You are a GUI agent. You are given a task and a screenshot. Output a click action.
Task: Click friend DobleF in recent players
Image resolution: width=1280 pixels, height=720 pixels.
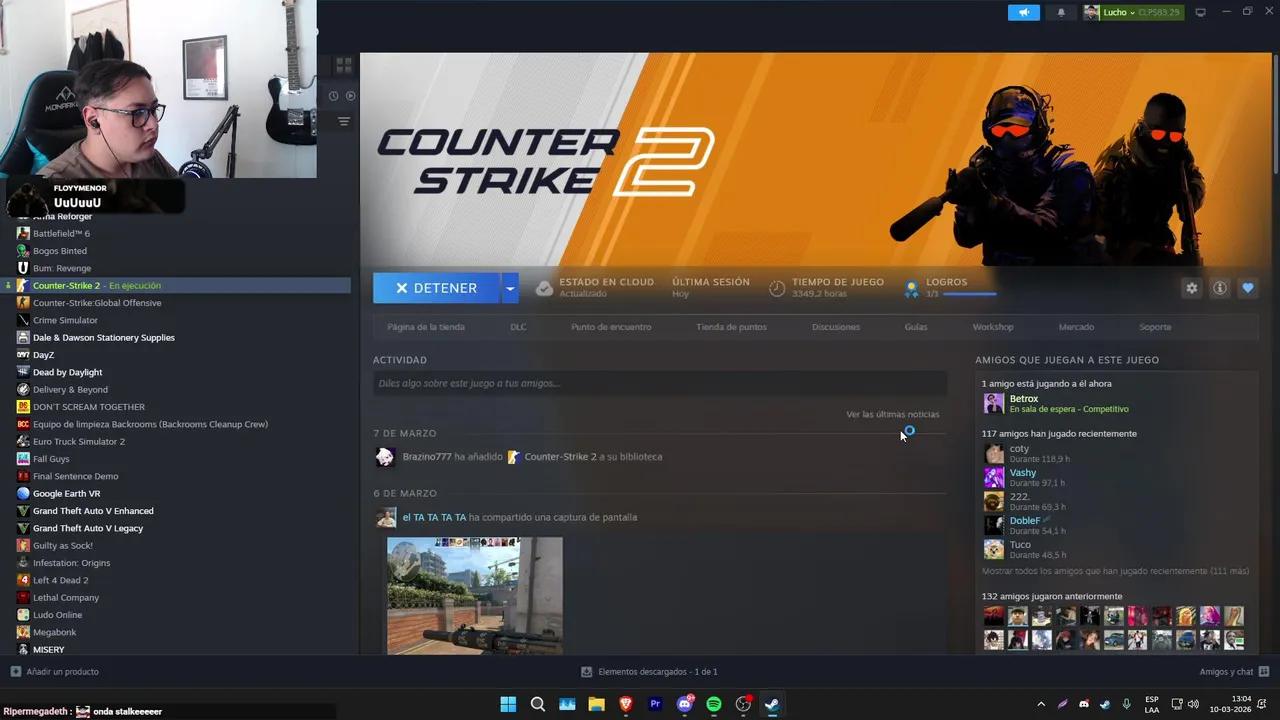[1025, 520]
